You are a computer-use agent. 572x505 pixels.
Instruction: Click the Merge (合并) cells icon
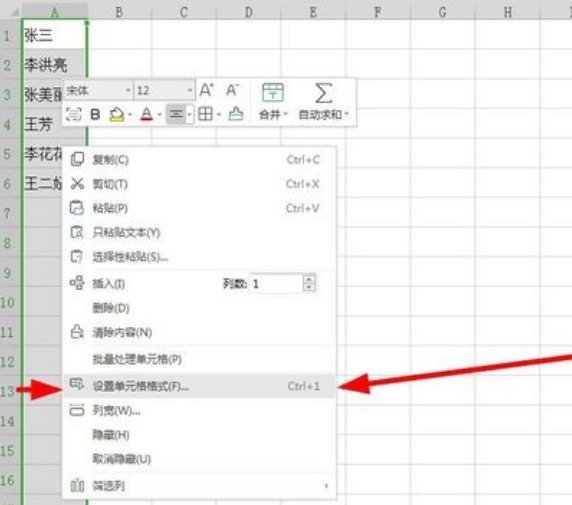273,92
